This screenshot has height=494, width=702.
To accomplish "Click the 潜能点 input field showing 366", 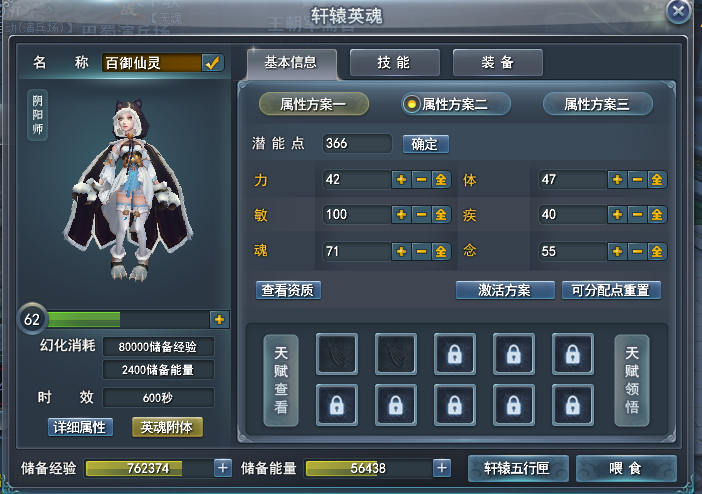I will (357, 143).
